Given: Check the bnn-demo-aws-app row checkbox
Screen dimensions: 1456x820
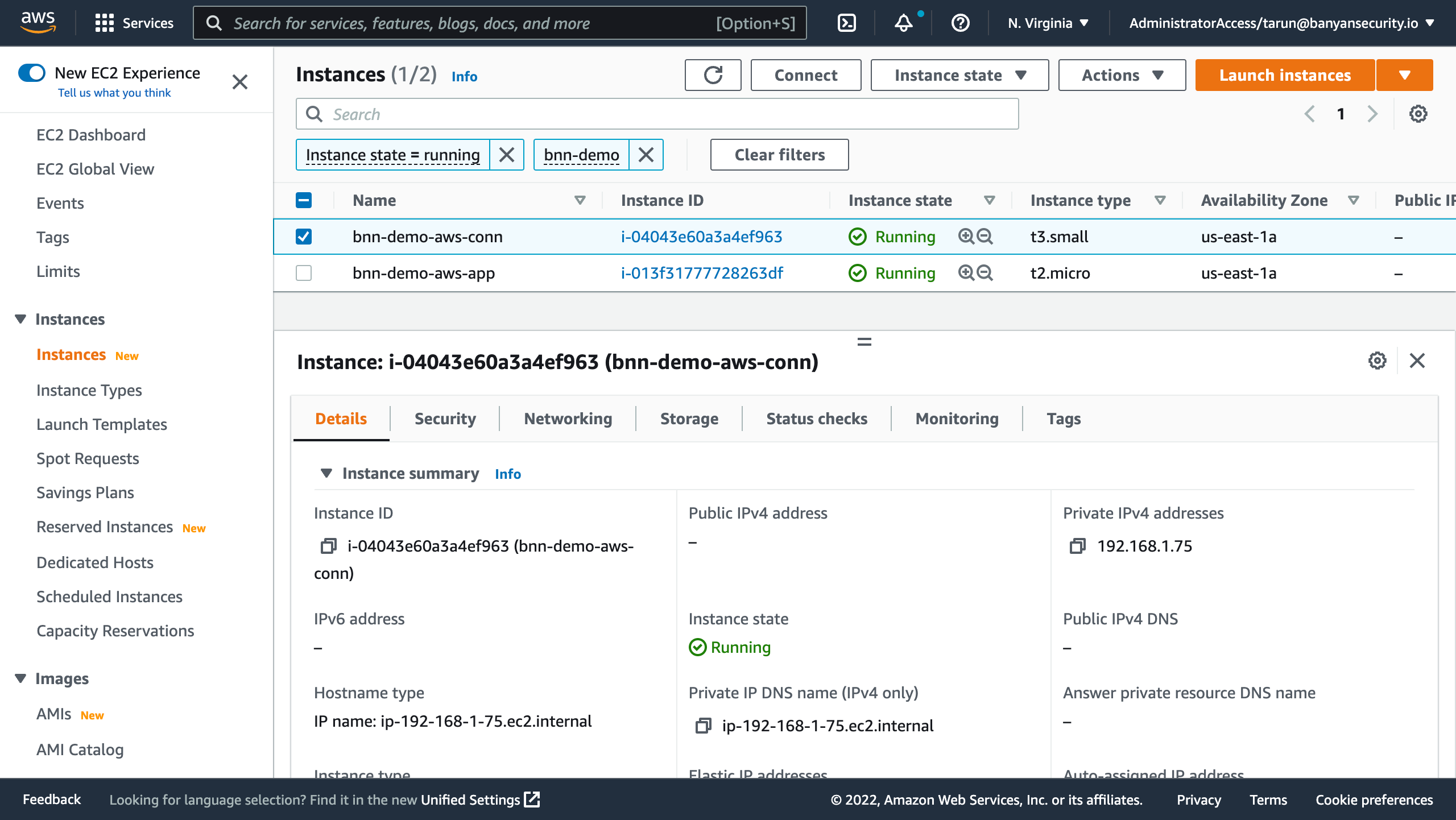Looking at the screenshot, I should 304,273.
